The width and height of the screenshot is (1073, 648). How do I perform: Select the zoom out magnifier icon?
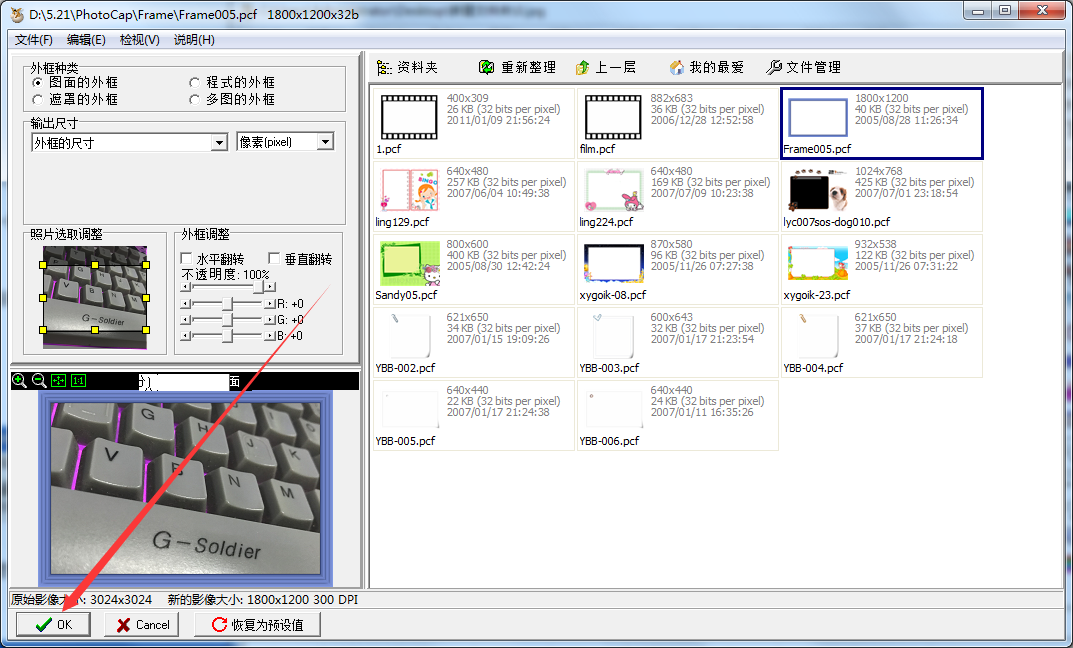click(x=37, y=380)
